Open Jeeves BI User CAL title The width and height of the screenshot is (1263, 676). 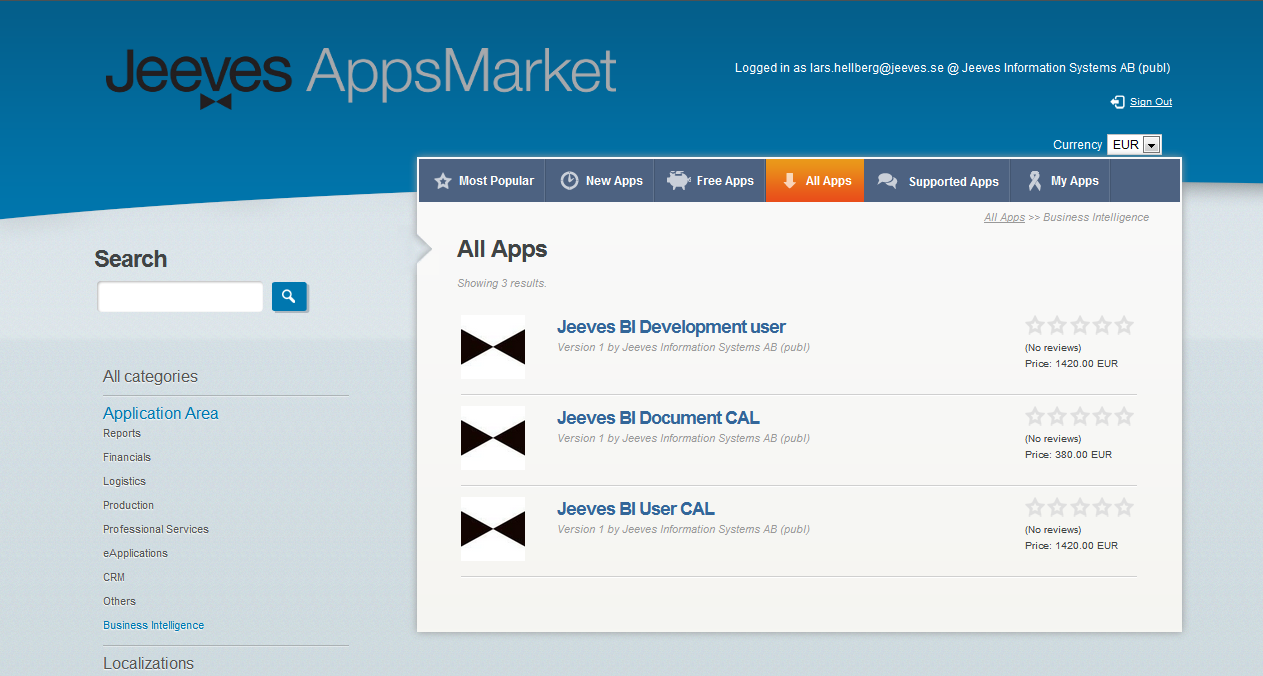point(636,509)
